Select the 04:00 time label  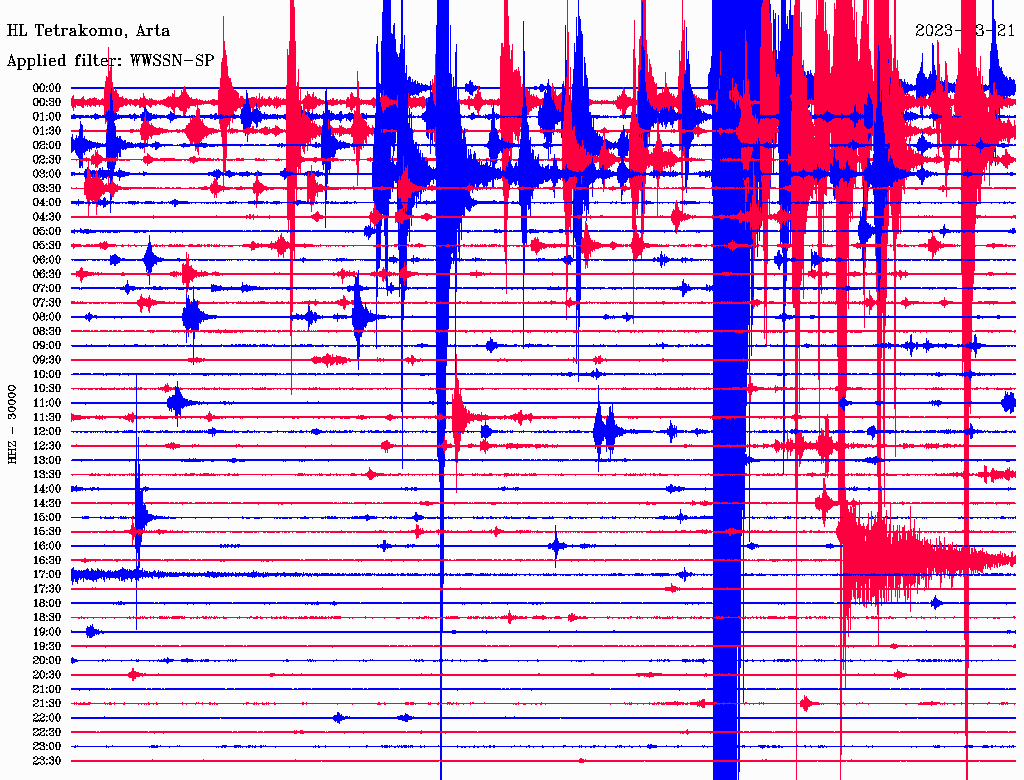click(x=47, y=203)
